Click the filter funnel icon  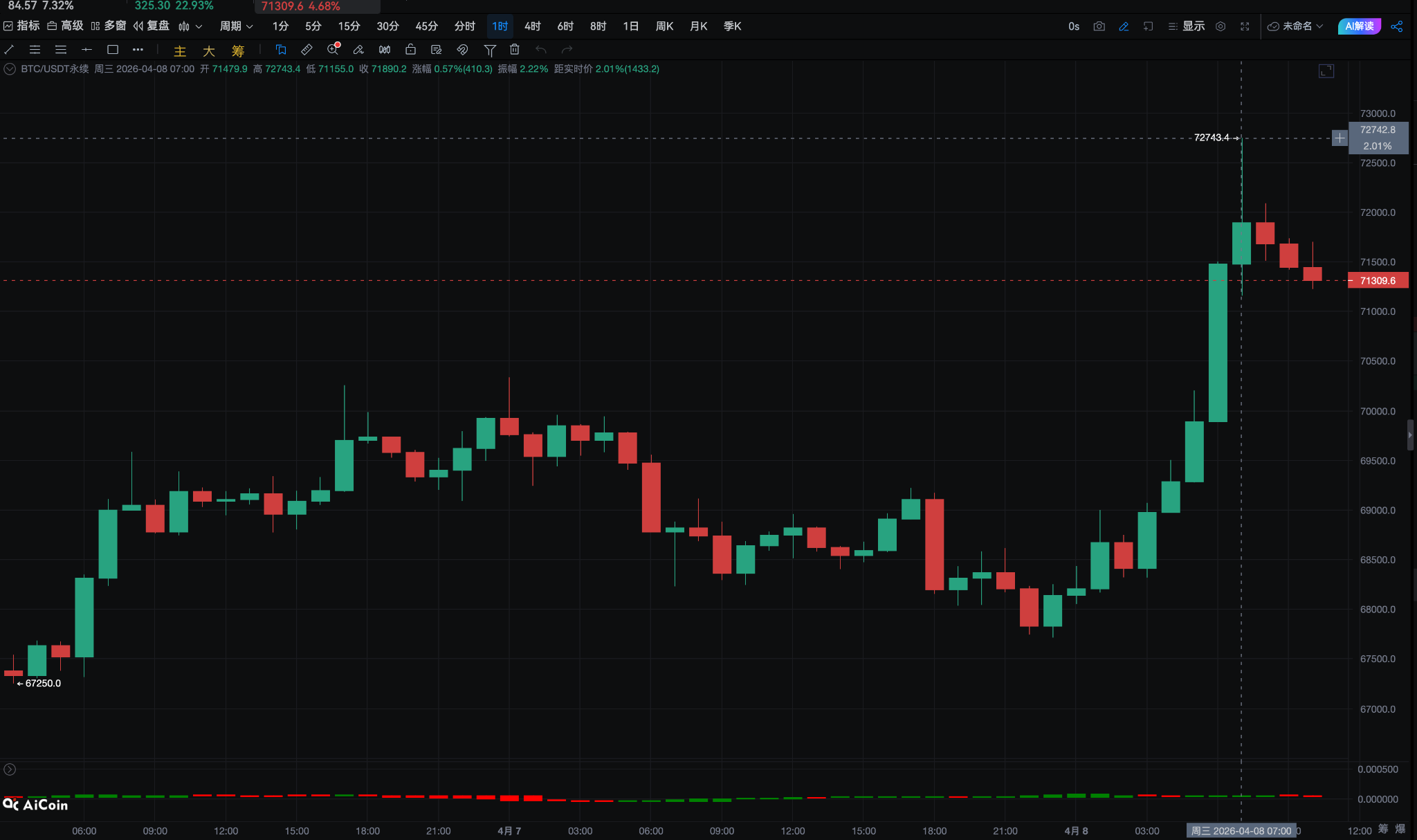(490, 50)
